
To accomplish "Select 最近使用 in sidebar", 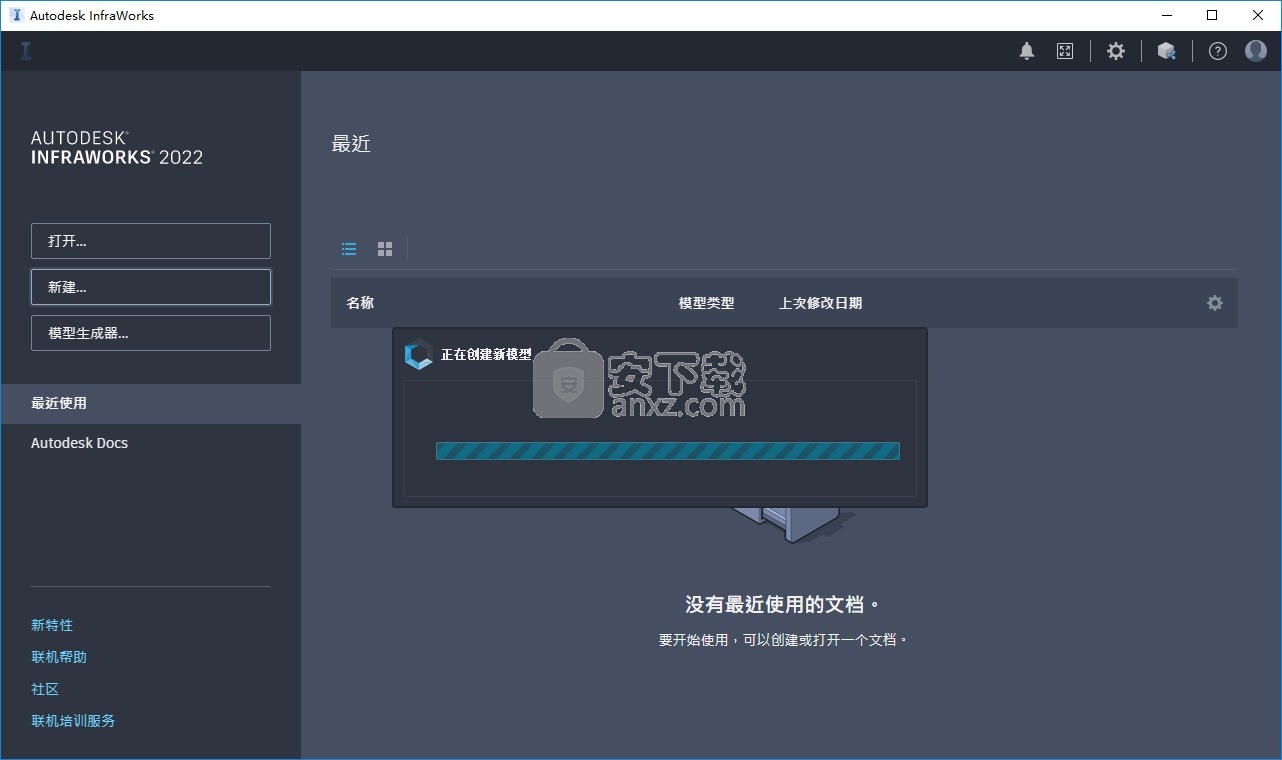I will pyautogui.click(x=151, y=404).
